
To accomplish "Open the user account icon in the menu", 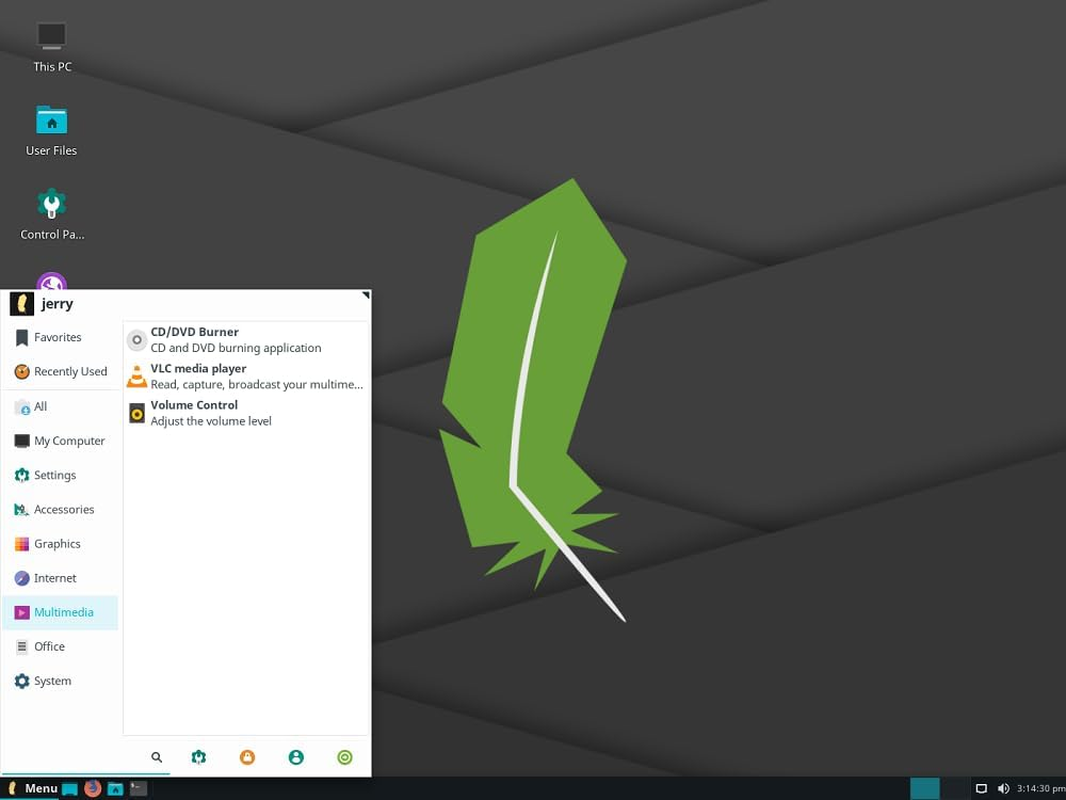I will (x=296, y=757).
